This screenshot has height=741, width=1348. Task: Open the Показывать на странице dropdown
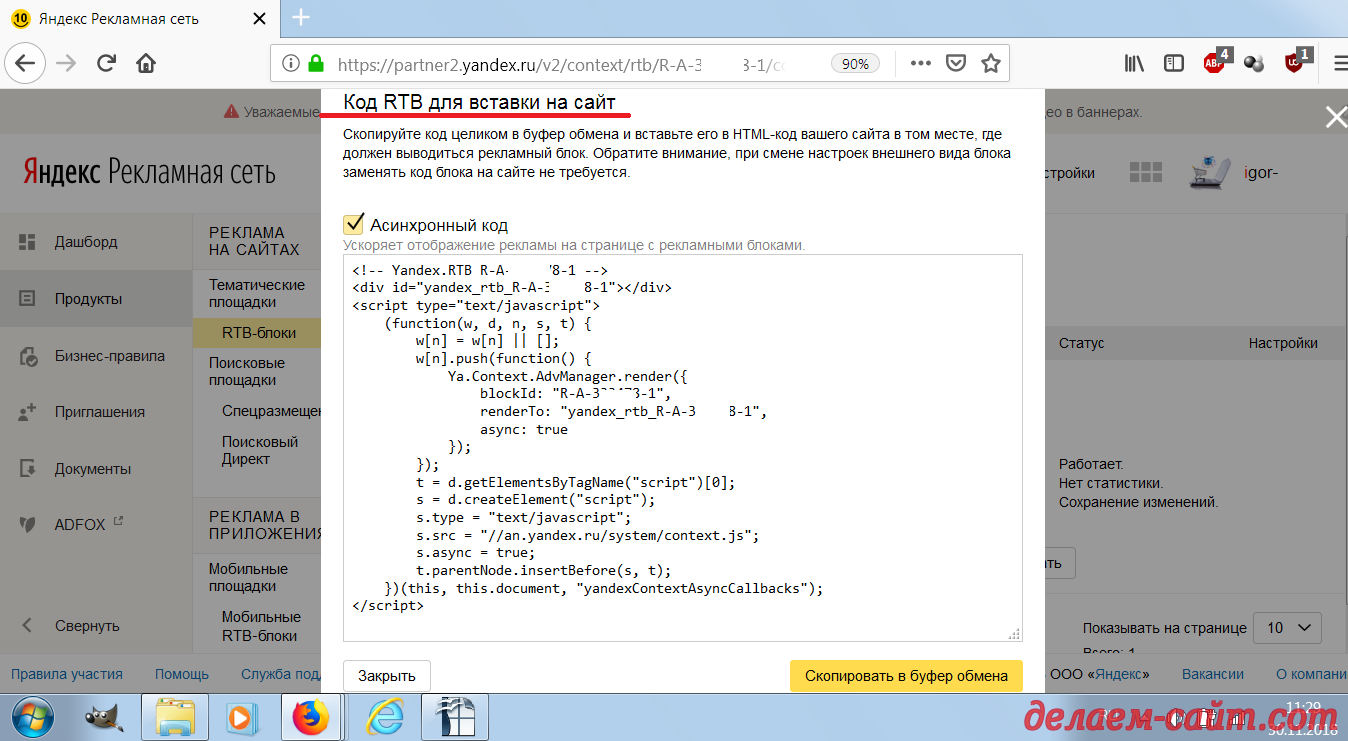[1287, 628]
